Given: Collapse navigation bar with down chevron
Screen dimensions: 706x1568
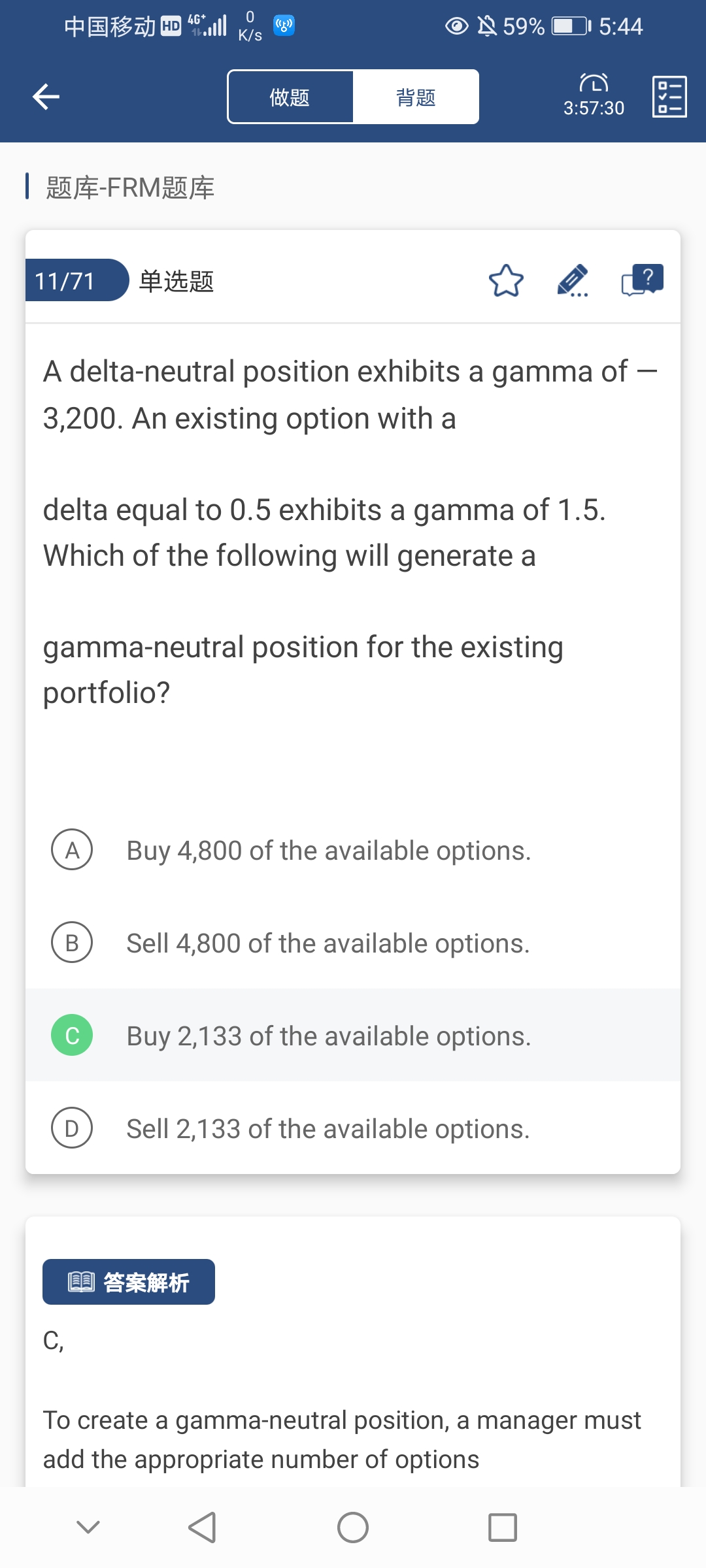Looking at the screenshot, I should tap(88, 1527).
